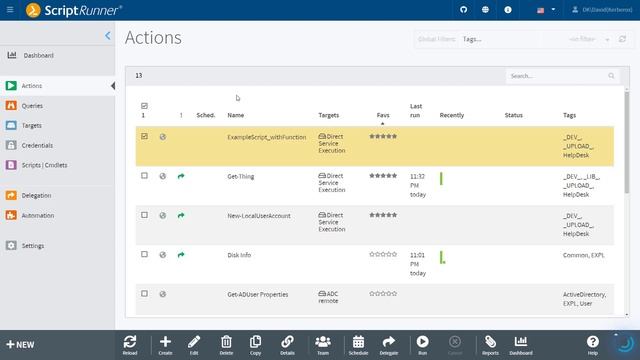This screenshot has width=640, height=360.
Task: Click the Edit pencil icon
Action: click(x=194, y=345)
